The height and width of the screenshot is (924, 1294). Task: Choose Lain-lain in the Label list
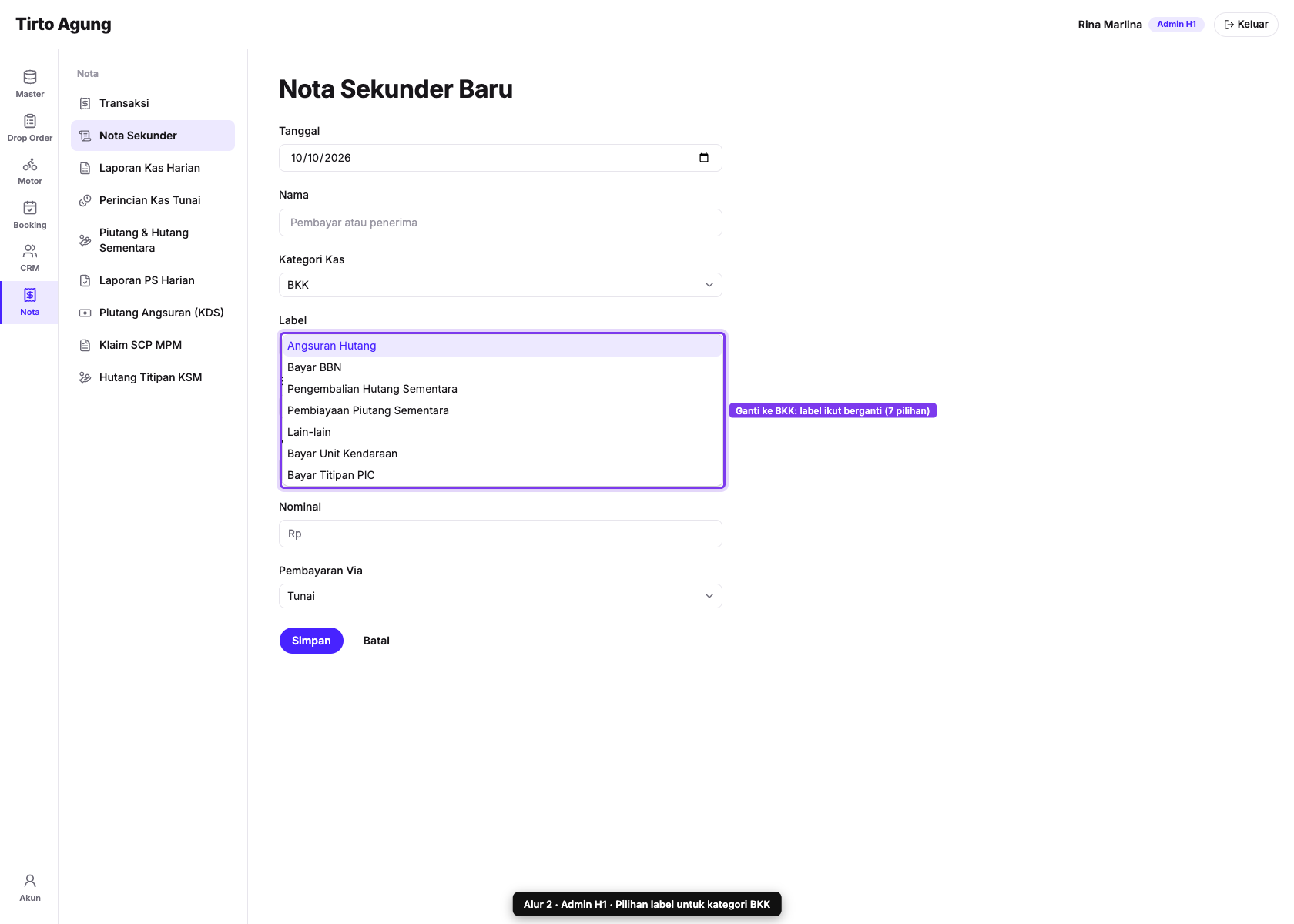pyautogui.click(x=501, y=432)
